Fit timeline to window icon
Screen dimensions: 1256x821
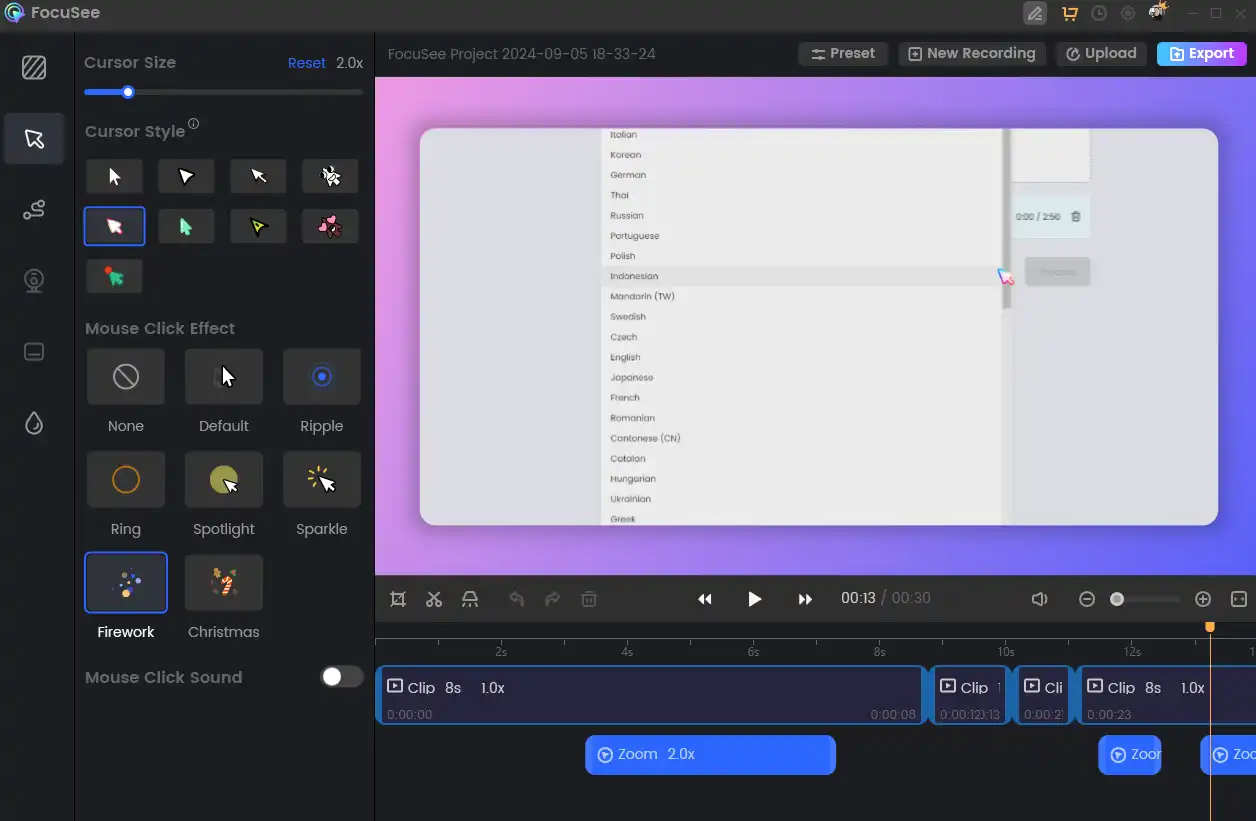[x=1239, y=599]
